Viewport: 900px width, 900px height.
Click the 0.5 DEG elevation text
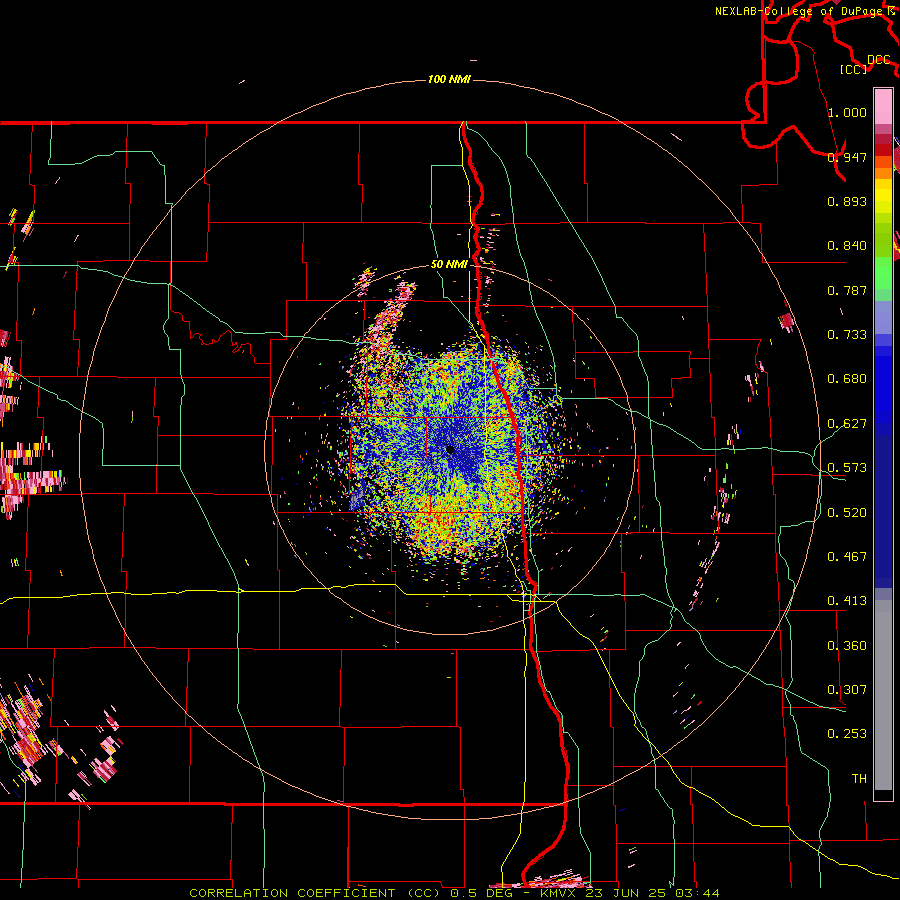(x=481, y=893)
